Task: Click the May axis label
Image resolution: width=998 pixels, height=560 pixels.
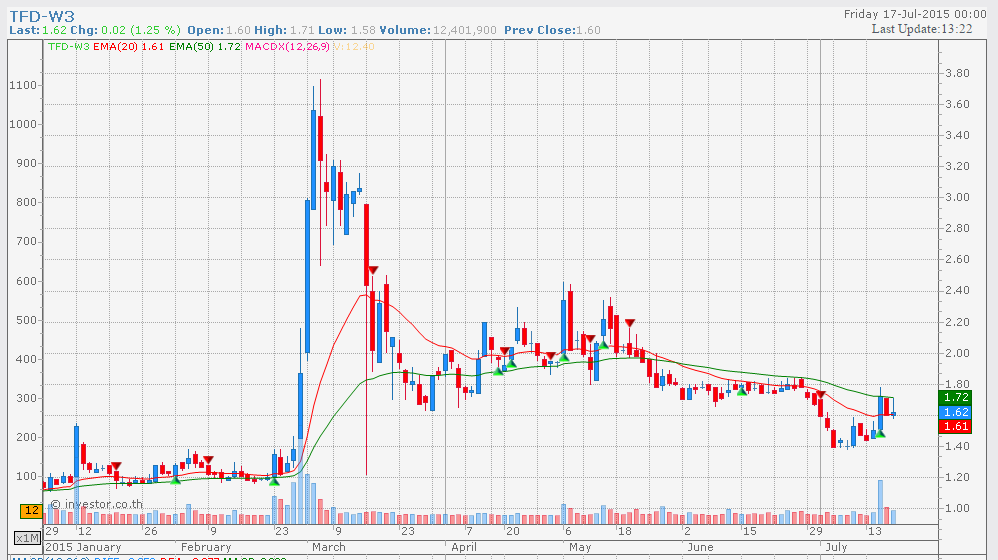Action: point(580,547)
